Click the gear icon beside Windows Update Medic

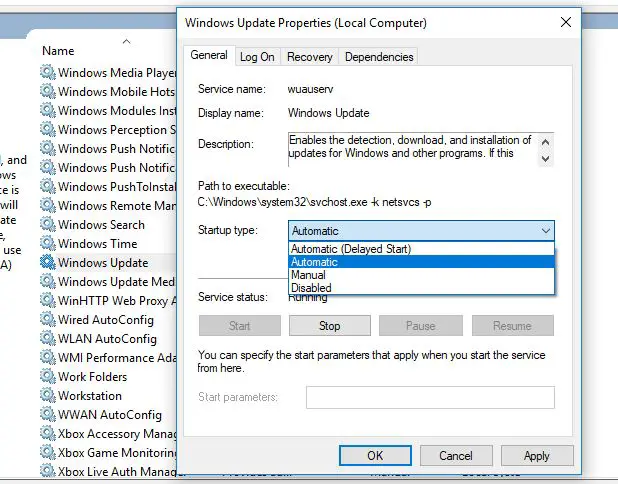click(x=48, y=281)
